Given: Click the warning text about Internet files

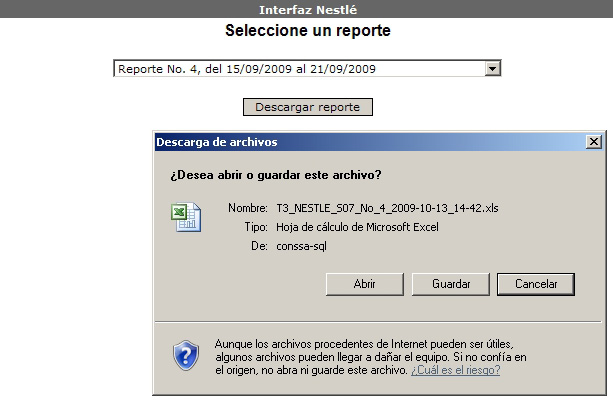Looking at the screenshot, I should point(370,357).
